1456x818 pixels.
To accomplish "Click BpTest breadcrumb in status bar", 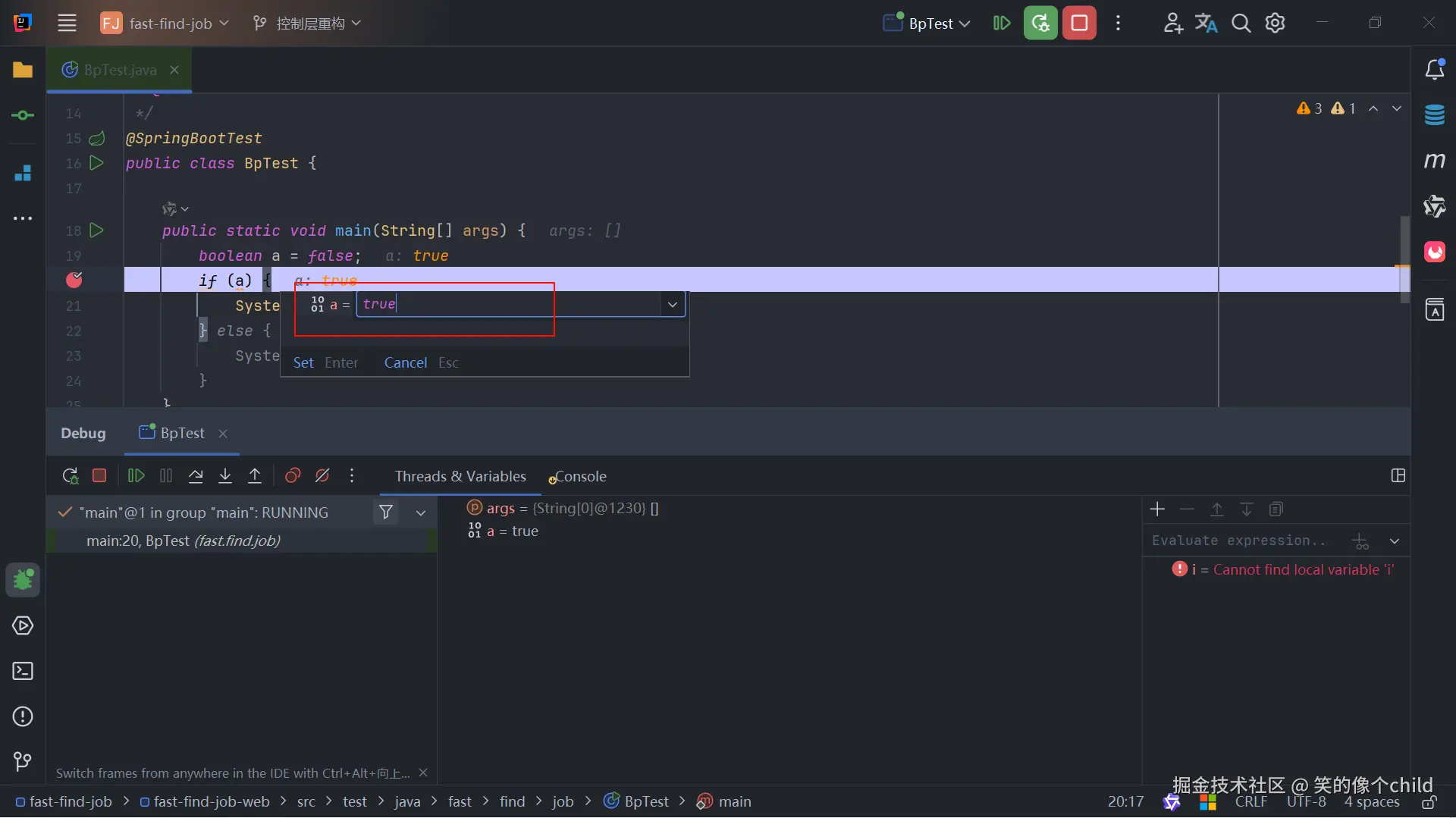I will (x=637, y=801).
